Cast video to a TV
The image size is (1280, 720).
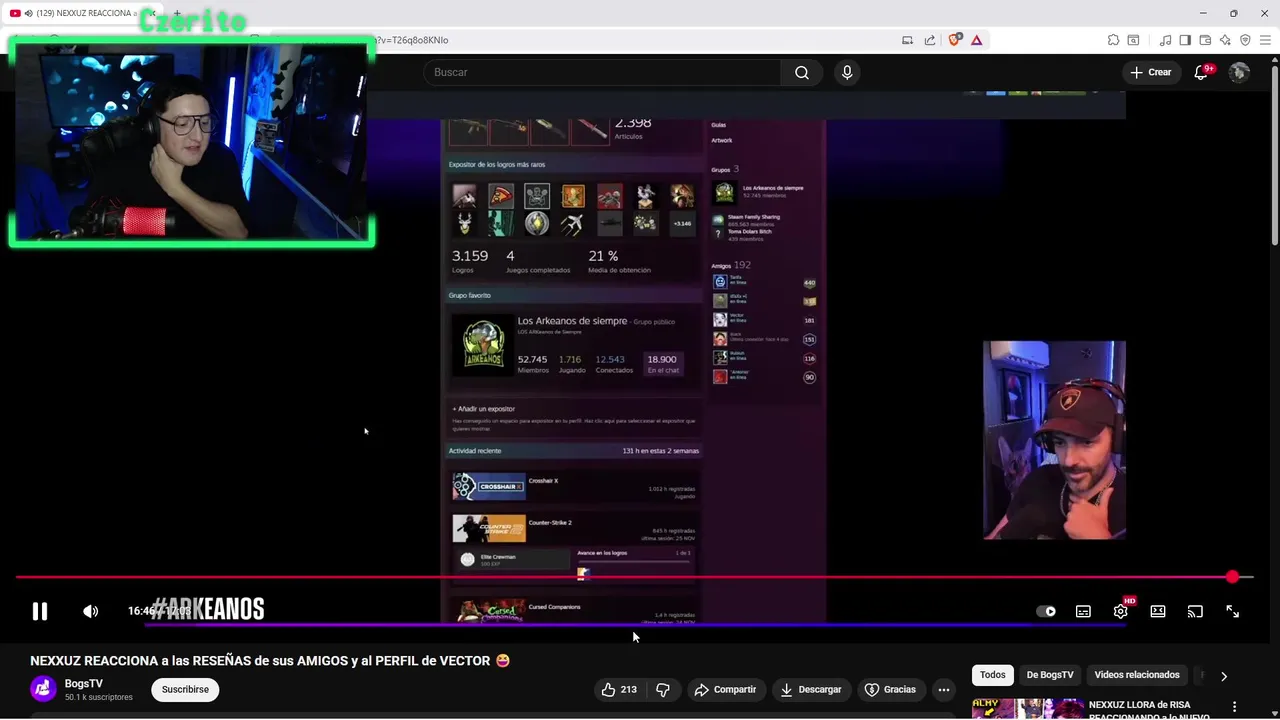[x=1195, y=611]
